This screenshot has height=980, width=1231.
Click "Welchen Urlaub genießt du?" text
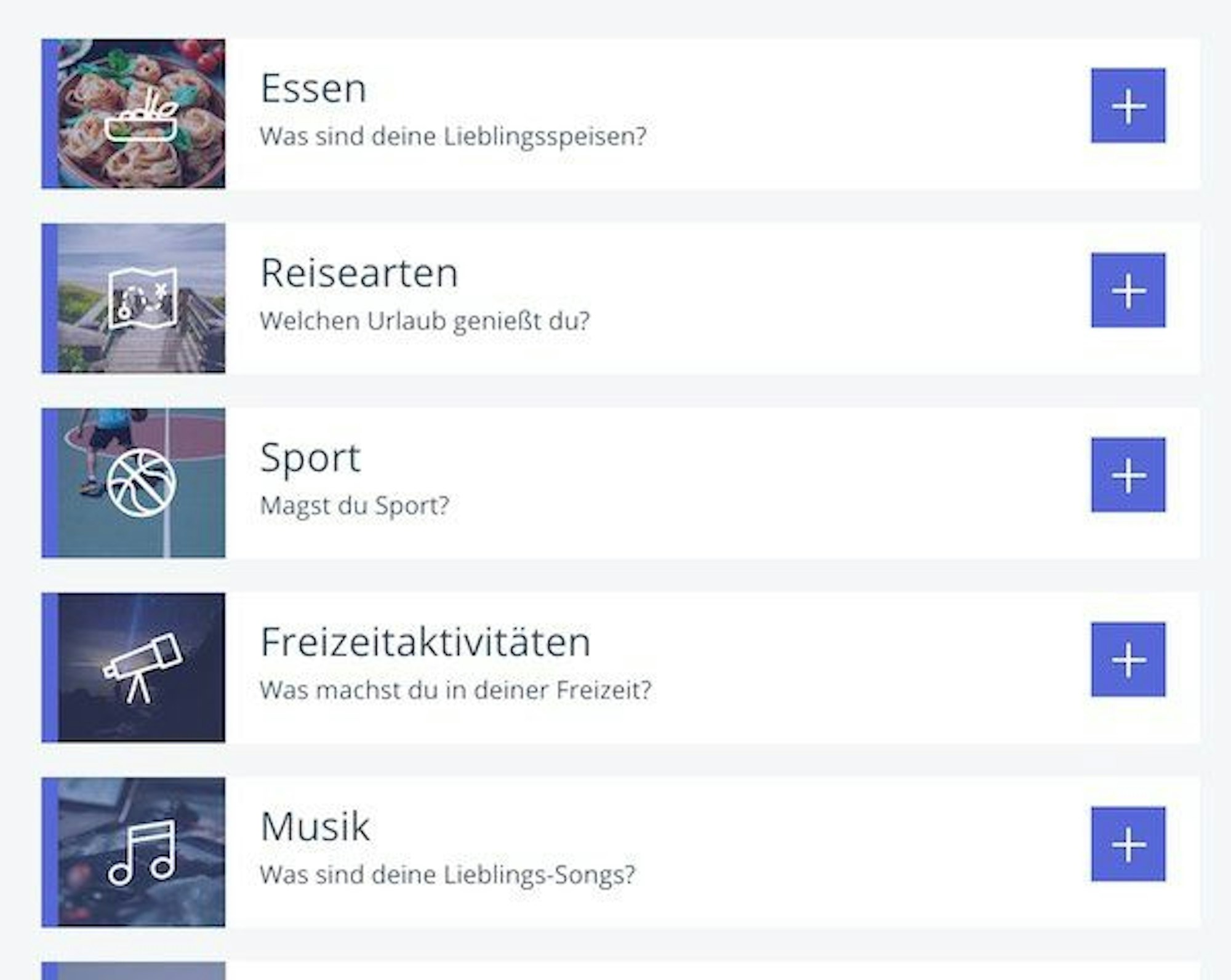[x=424, y=321]
